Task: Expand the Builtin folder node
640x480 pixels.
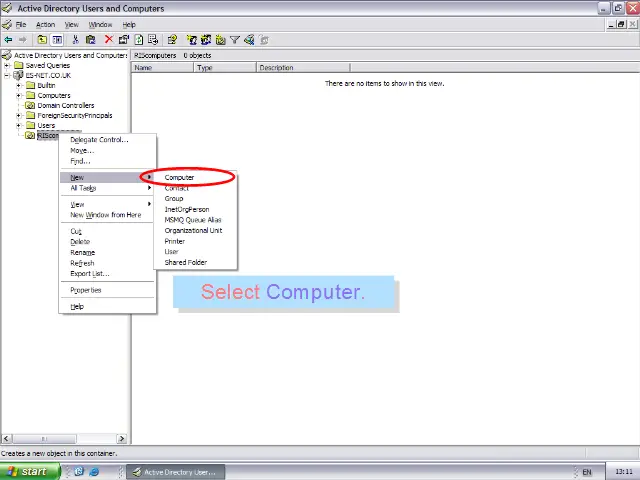Action: (19, 85)
